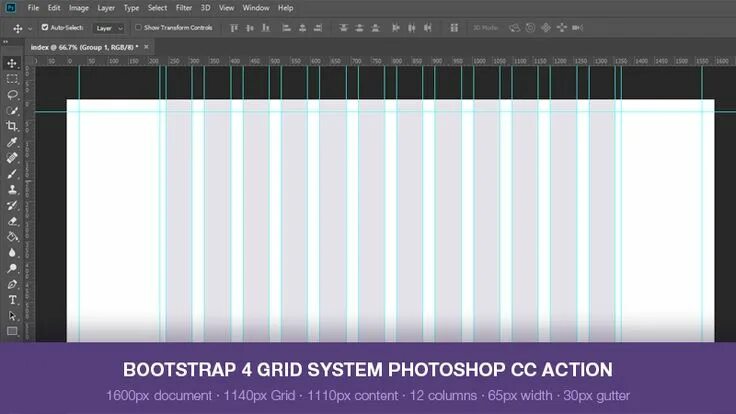Image resolution: width=736 pixels, height=414 pixels.
Task: Open the File menu
Action: coord(33,8)
